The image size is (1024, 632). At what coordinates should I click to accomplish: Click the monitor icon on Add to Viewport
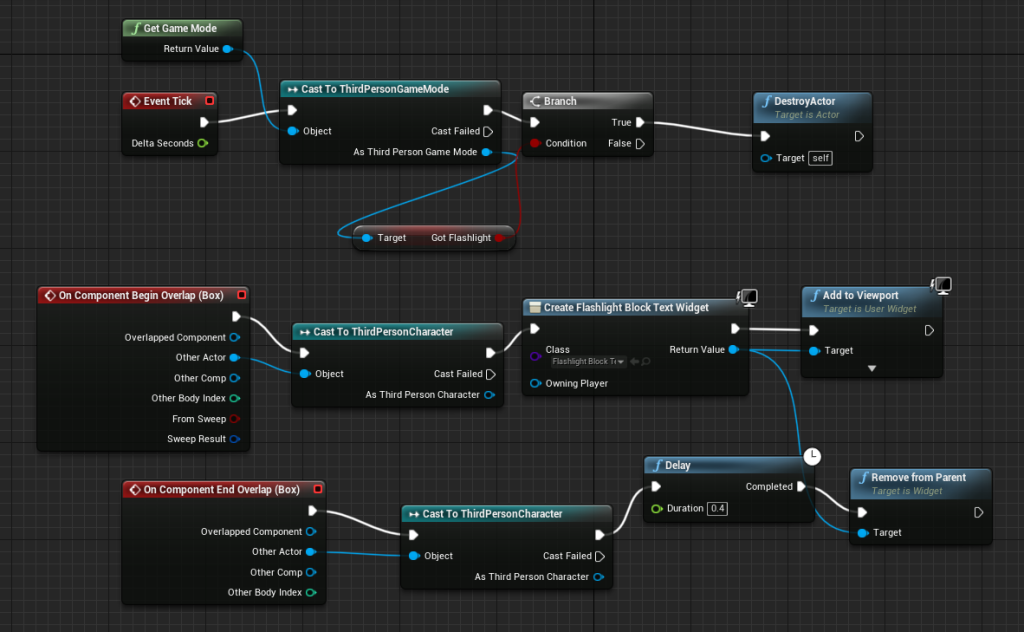939,287
